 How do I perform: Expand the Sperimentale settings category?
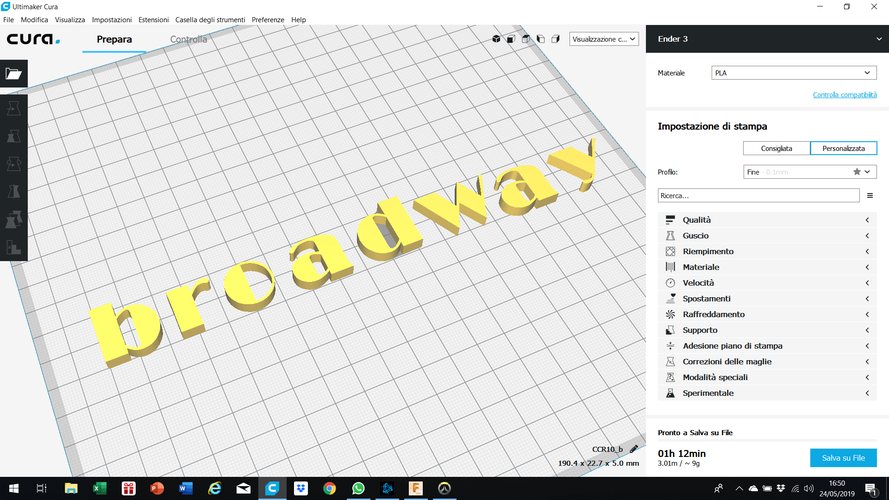coord(767,393)
